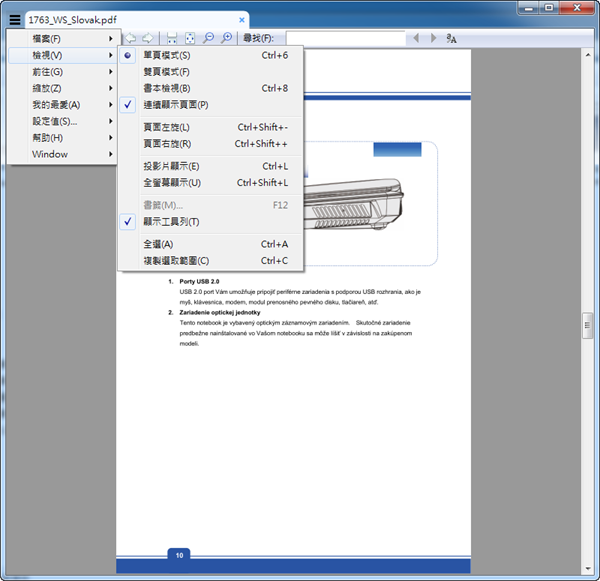Image resolution: width=600 pixels, height=581 pixels.
Task: Click the page number 10 label
Action: [x=179, y=555]
